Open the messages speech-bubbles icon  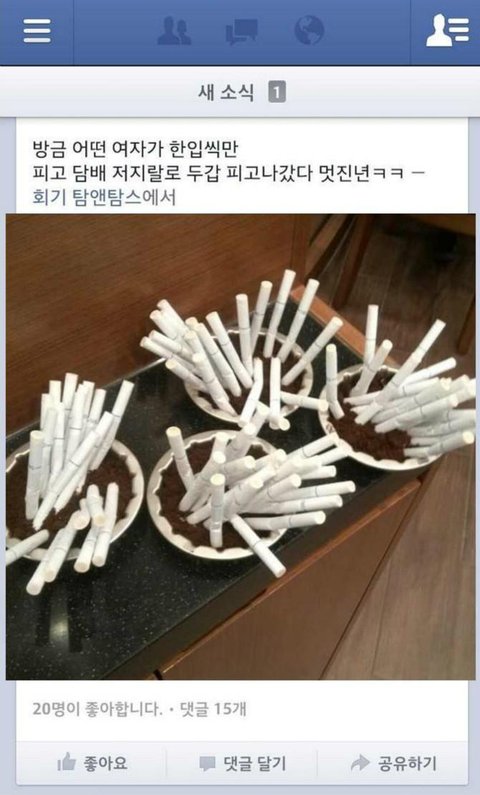[241, 31]
